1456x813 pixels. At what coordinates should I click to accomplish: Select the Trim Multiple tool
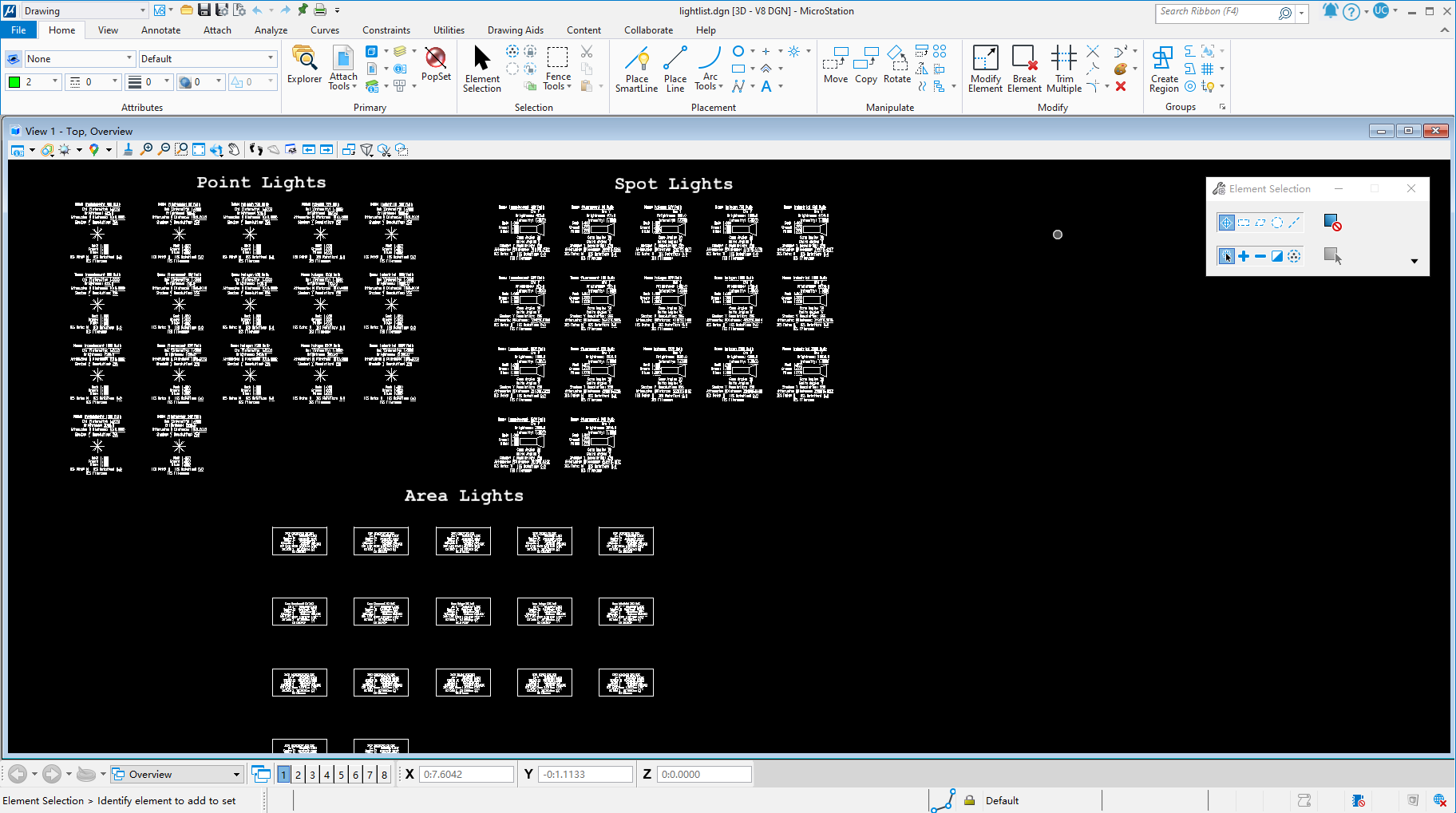point(1063,69)
